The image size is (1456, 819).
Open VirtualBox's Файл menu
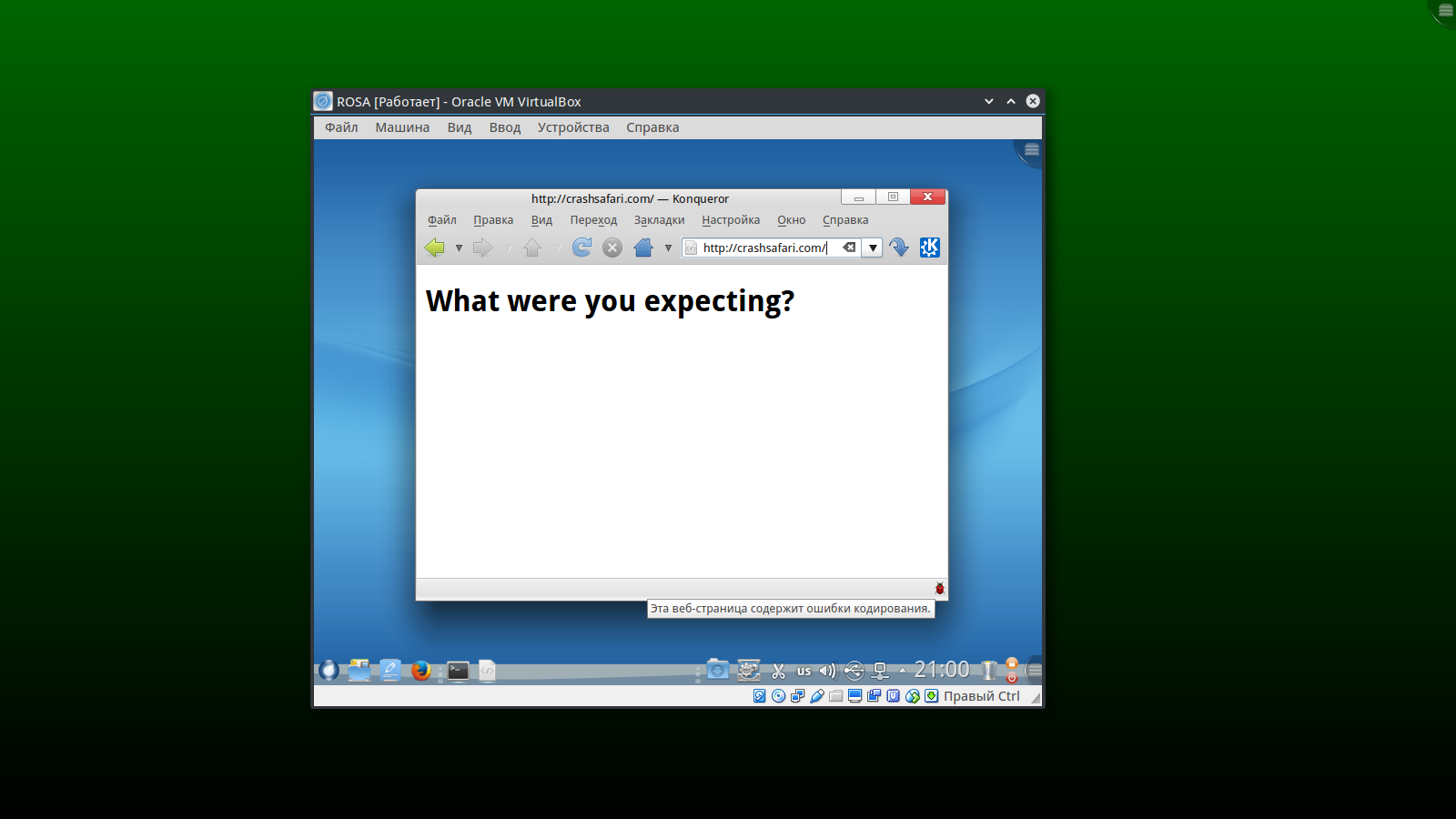341,127
